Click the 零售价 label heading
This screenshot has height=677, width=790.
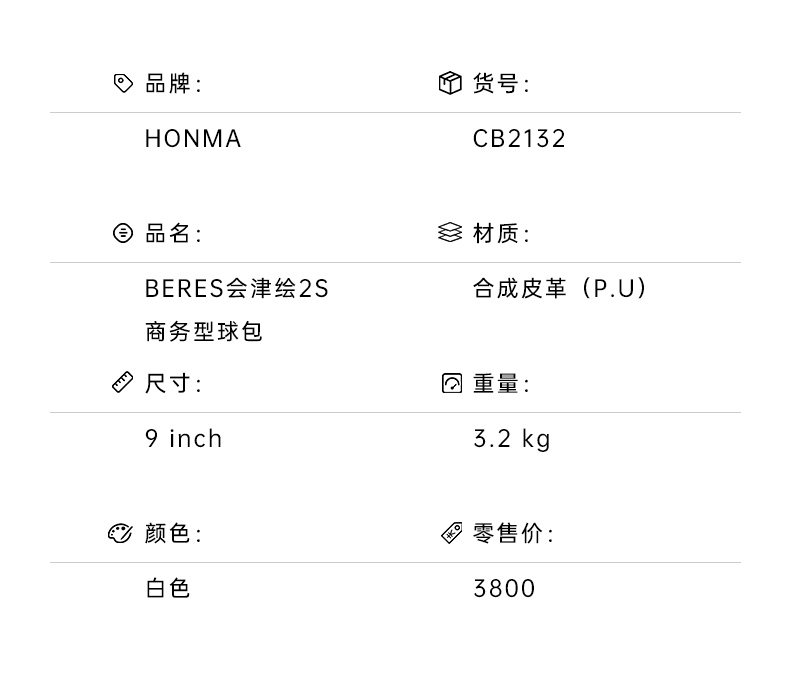pyautogui.click(x=512, y=534)
